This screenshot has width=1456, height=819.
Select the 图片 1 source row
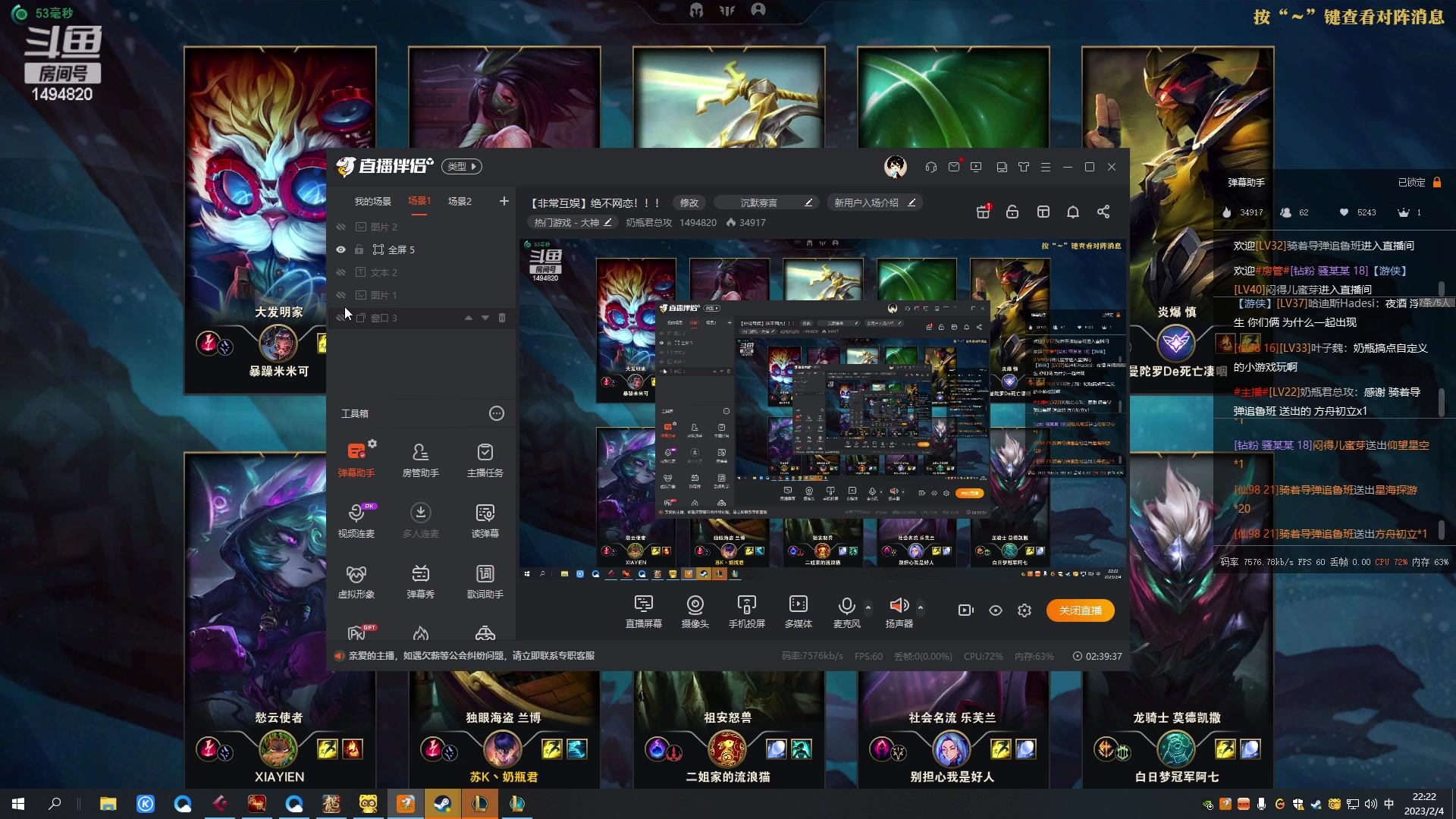coord(422,295)
